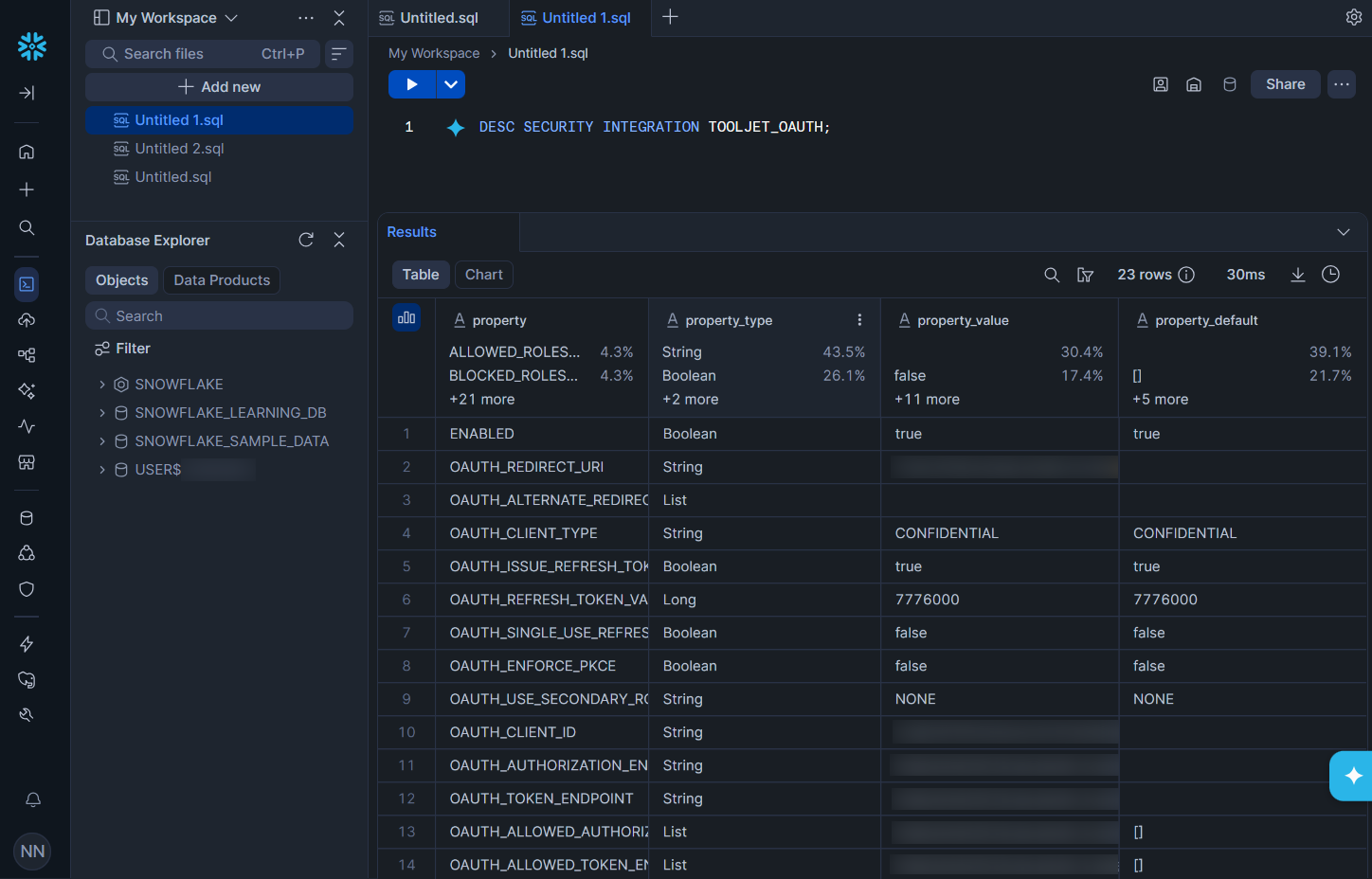Screen dimensions: 1372x879
Task: Open the Projects terminal icon in sidebar
Action: pos(27,284)
